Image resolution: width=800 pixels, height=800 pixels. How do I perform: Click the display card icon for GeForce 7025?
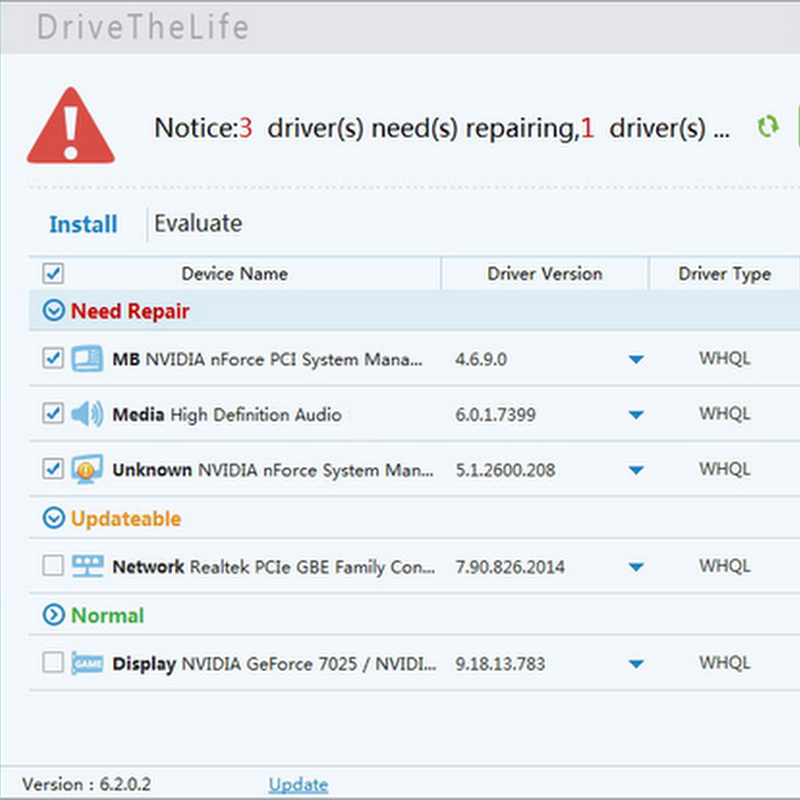pos(87,663)
